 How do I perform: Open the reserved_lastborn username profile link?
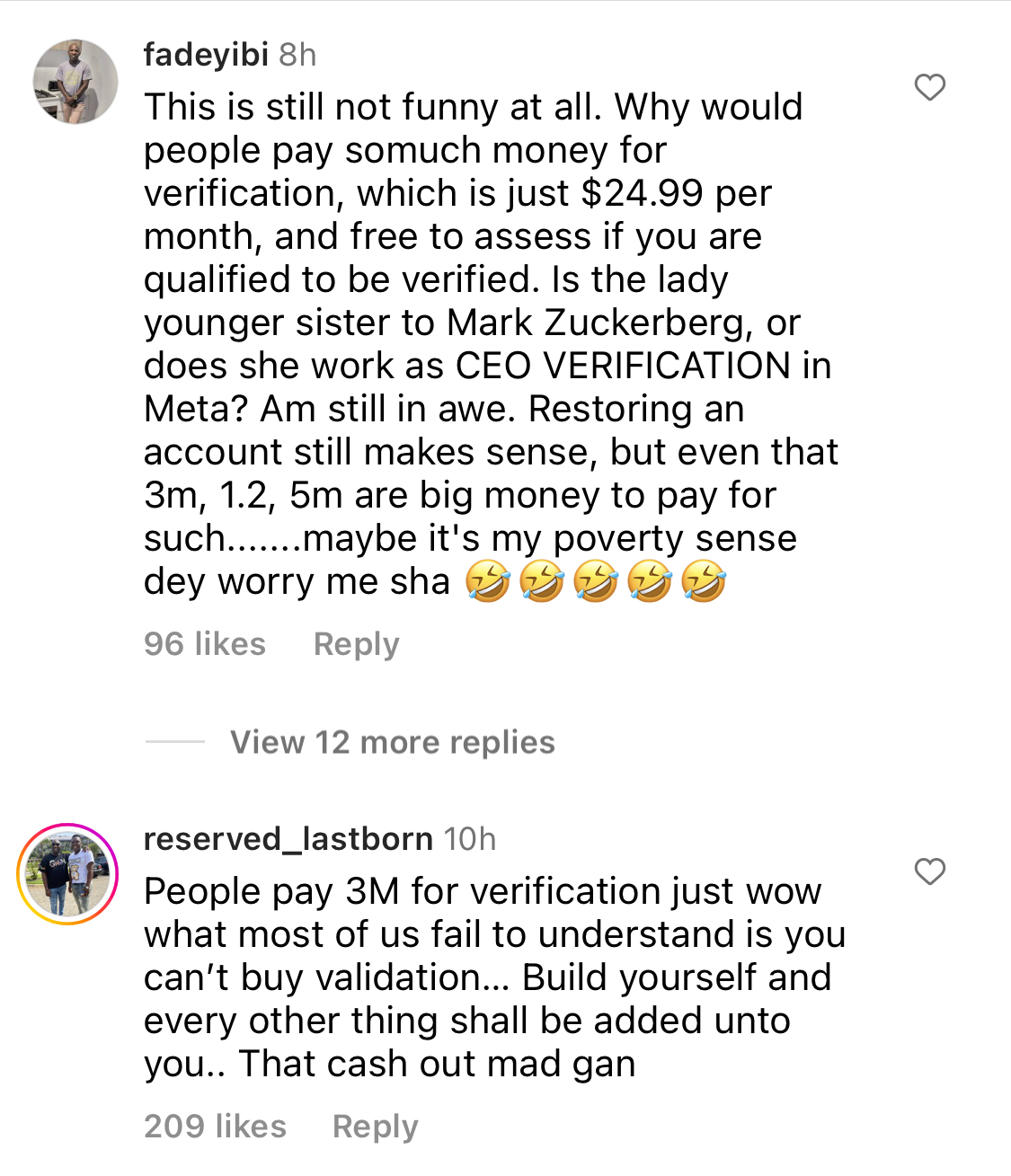click(288, 839)
